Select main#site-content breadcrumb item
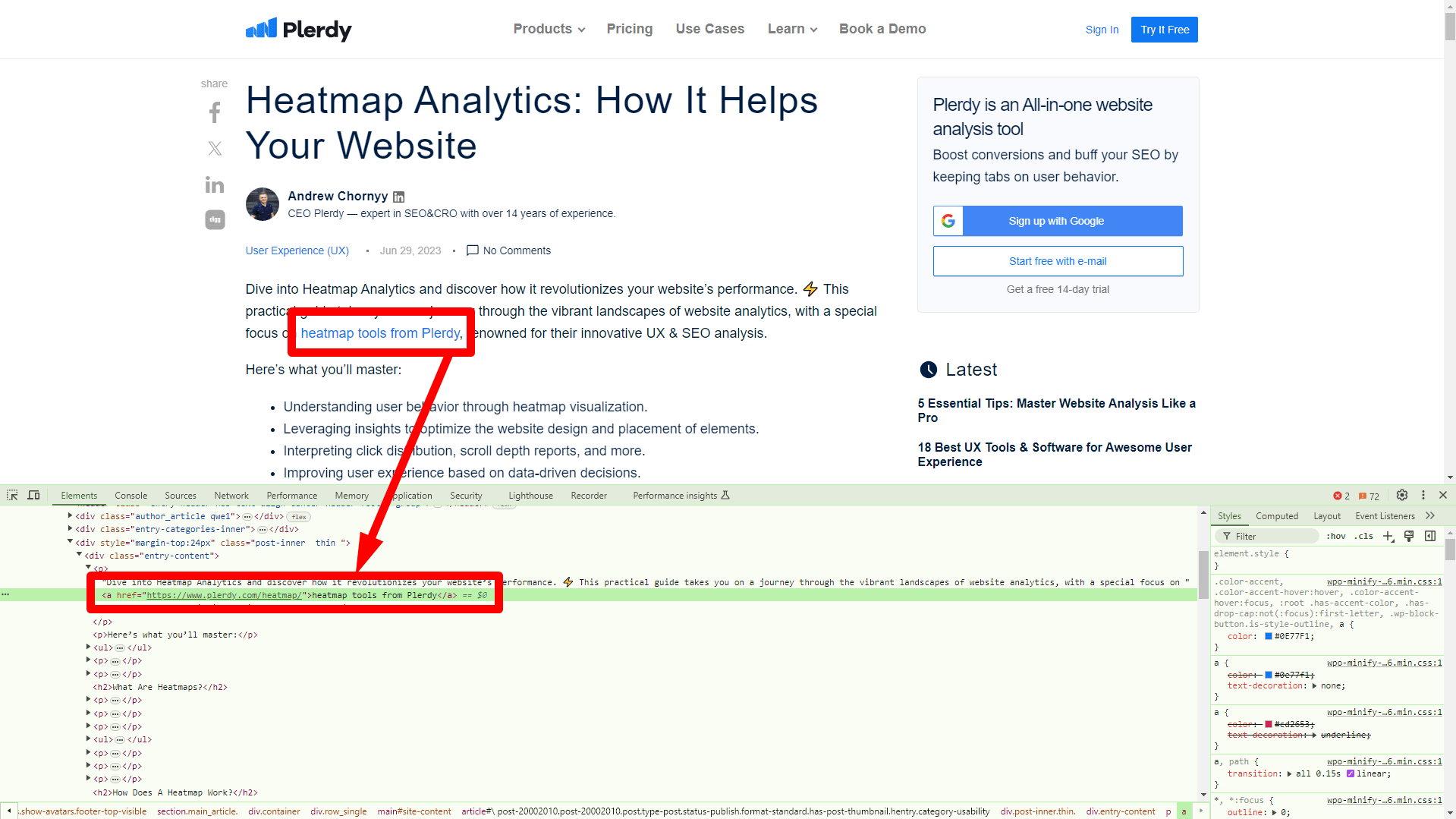The height and width of the screenshot is (819, 1456). tap(414, 811)
